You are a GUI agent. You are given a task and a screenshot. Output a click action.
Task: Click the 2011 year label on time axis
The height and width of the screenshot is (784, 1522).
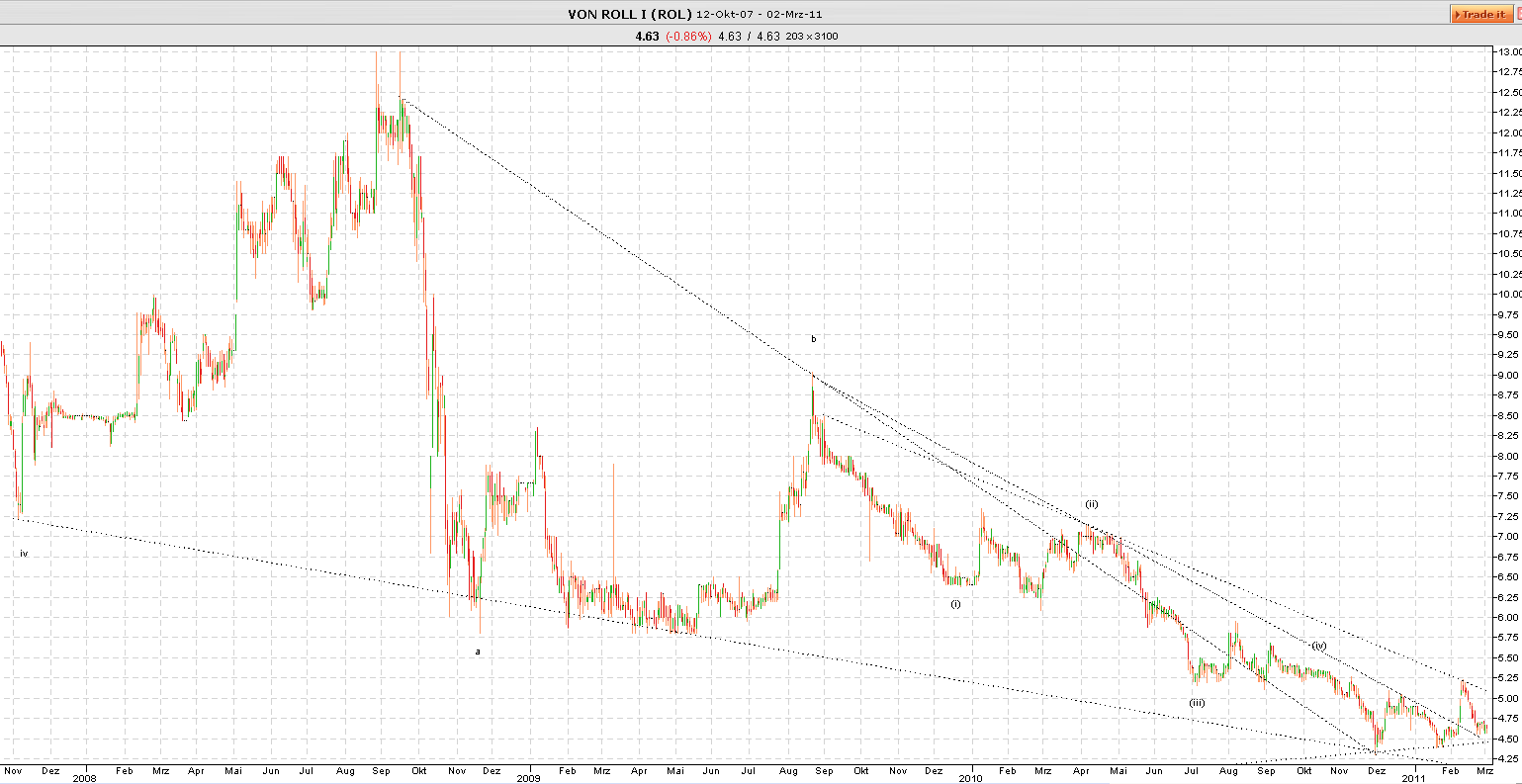coord(1414,778)
